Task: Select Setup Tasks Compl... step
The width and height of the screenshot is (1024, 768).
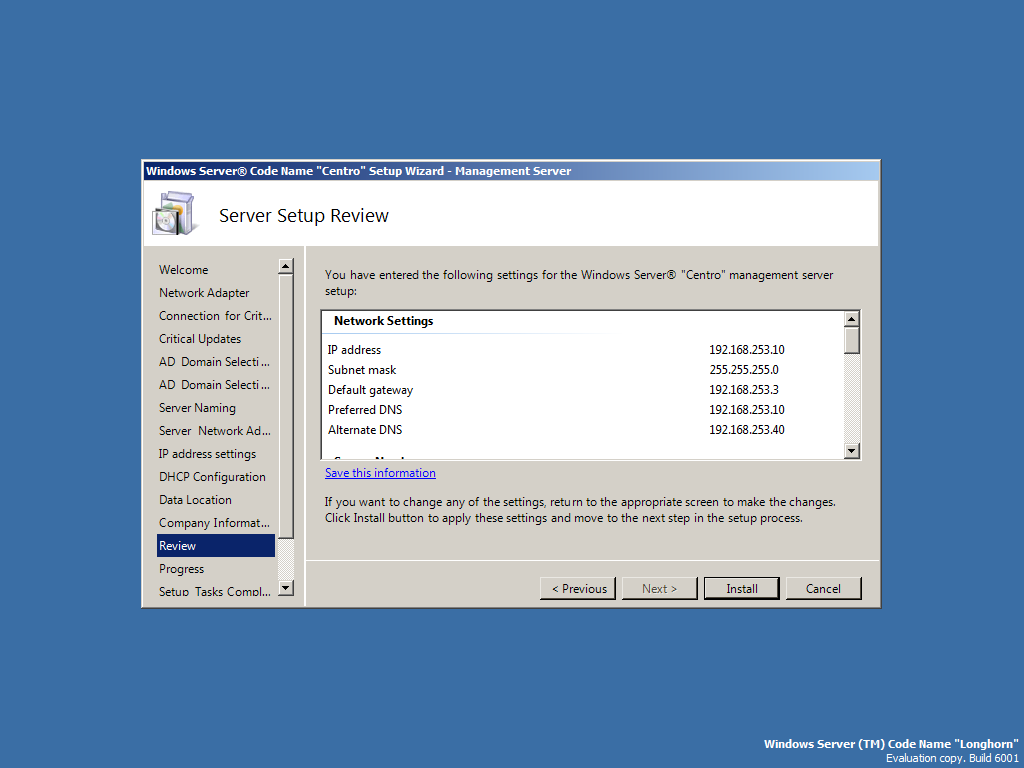Action: tap(214, 591)
